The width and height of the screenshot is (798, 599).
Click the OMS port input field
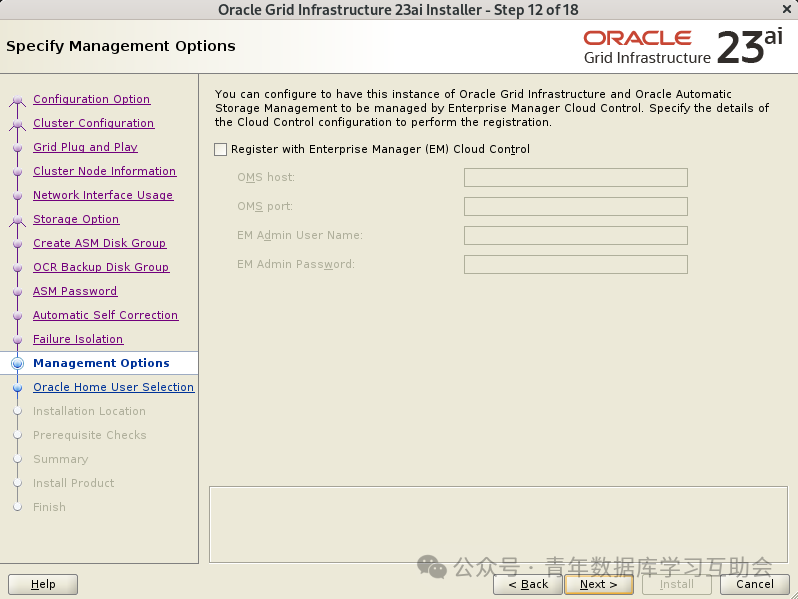point(576,207)
